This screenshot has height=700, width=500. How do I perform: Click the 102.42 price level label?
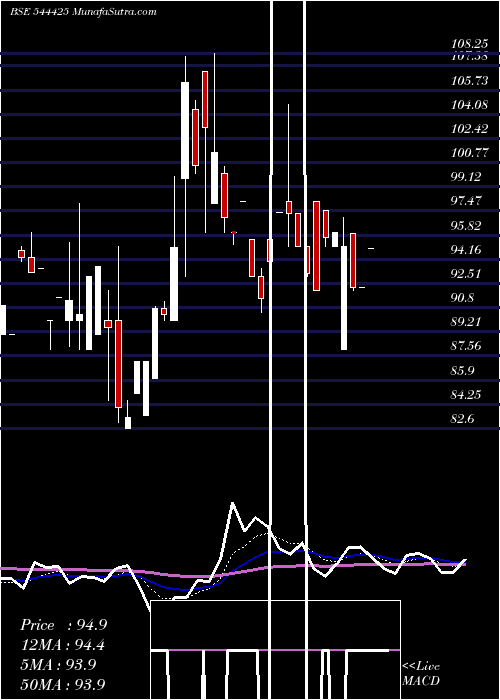tap(469, 129)
